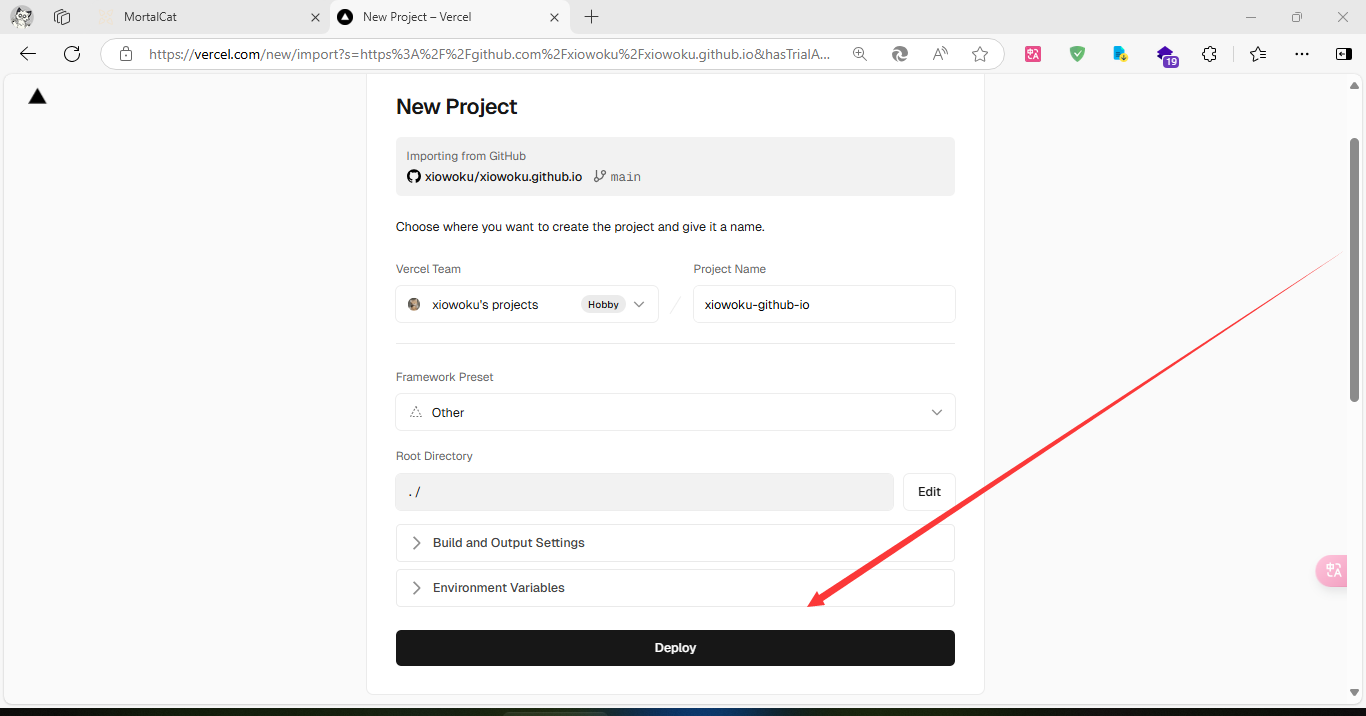1366x716 pixels.
Task: Click the Framework Preset label
Action: (445, 377)
